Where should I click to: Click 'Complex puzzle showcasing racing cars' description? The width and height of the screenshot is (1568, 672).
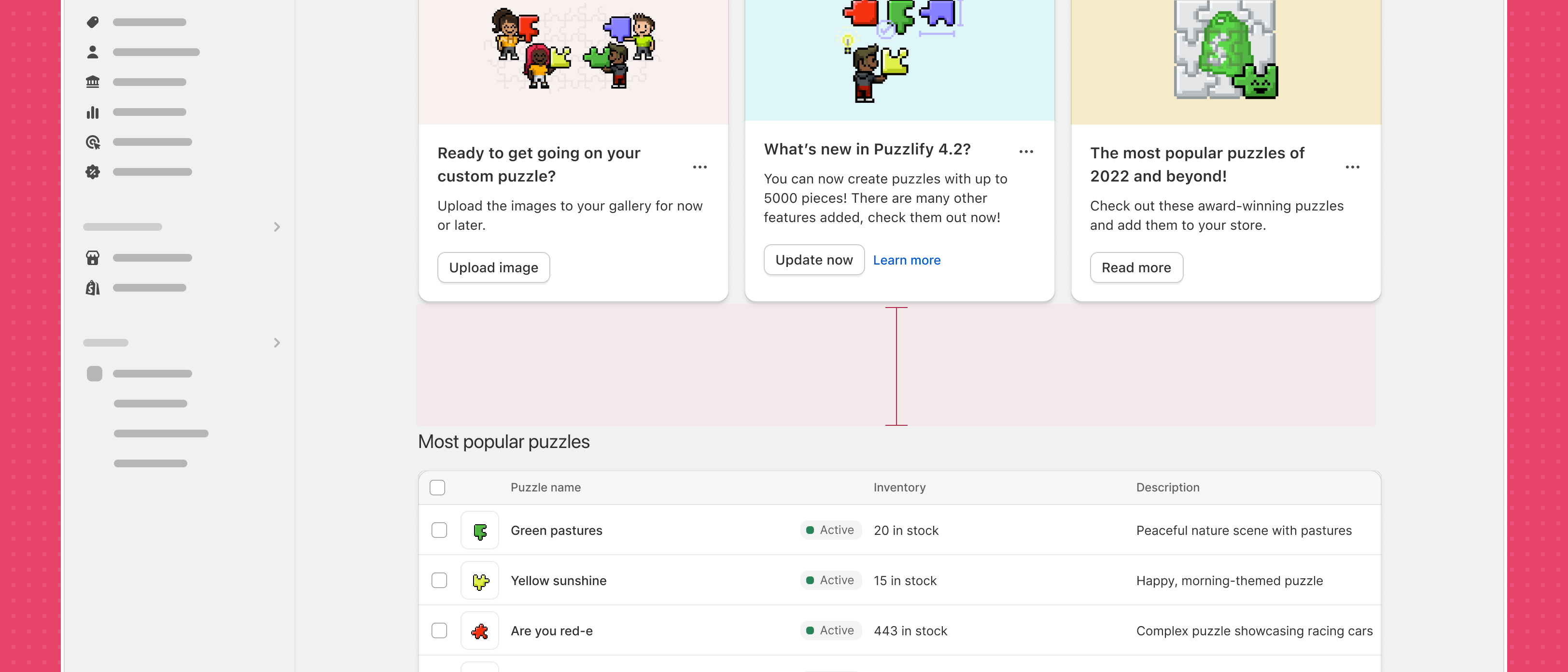pyautogui.click(x=1254, y=630)
